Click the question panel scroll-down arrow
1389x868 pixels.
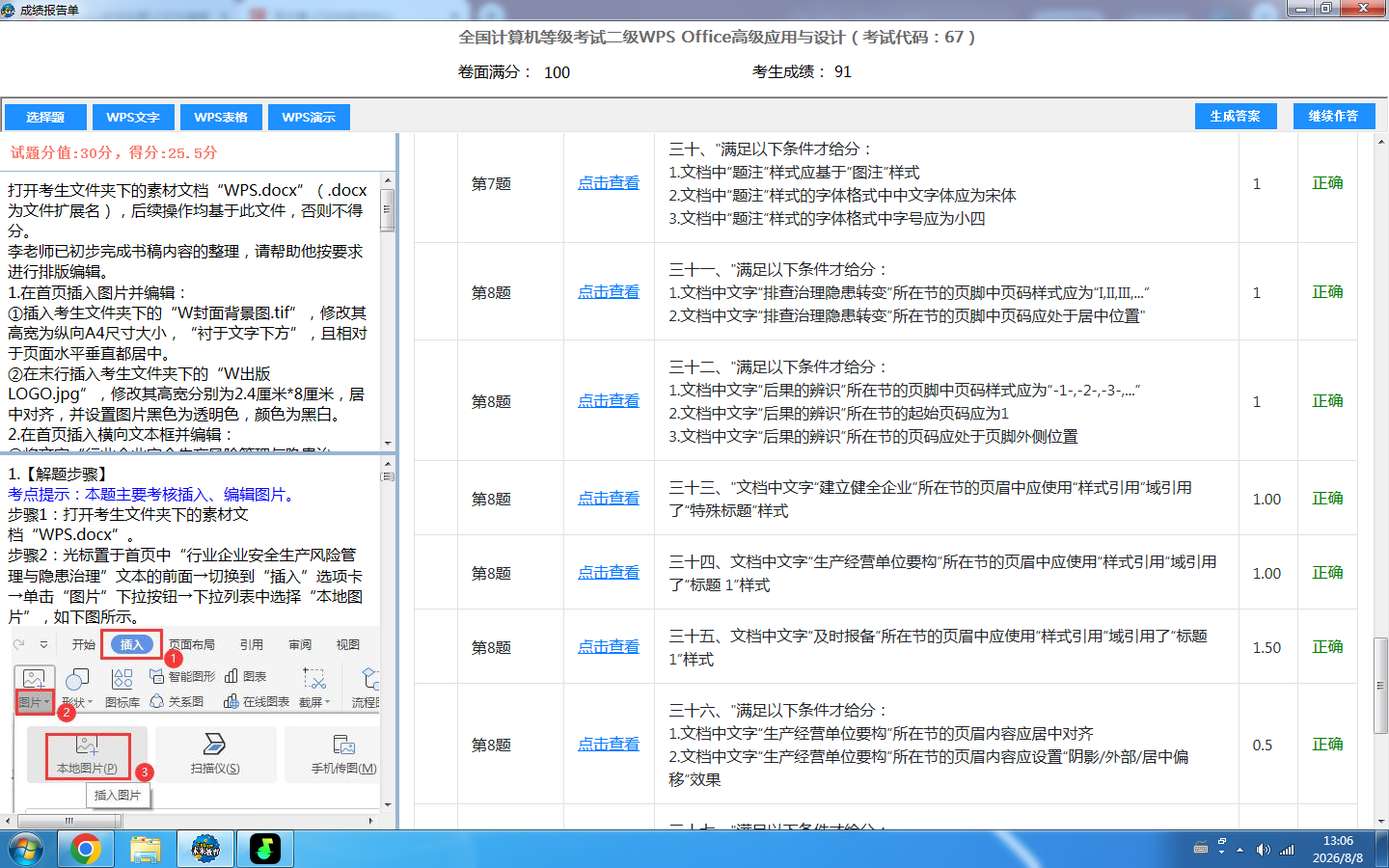pyautogui.click(x=388, y=443)
